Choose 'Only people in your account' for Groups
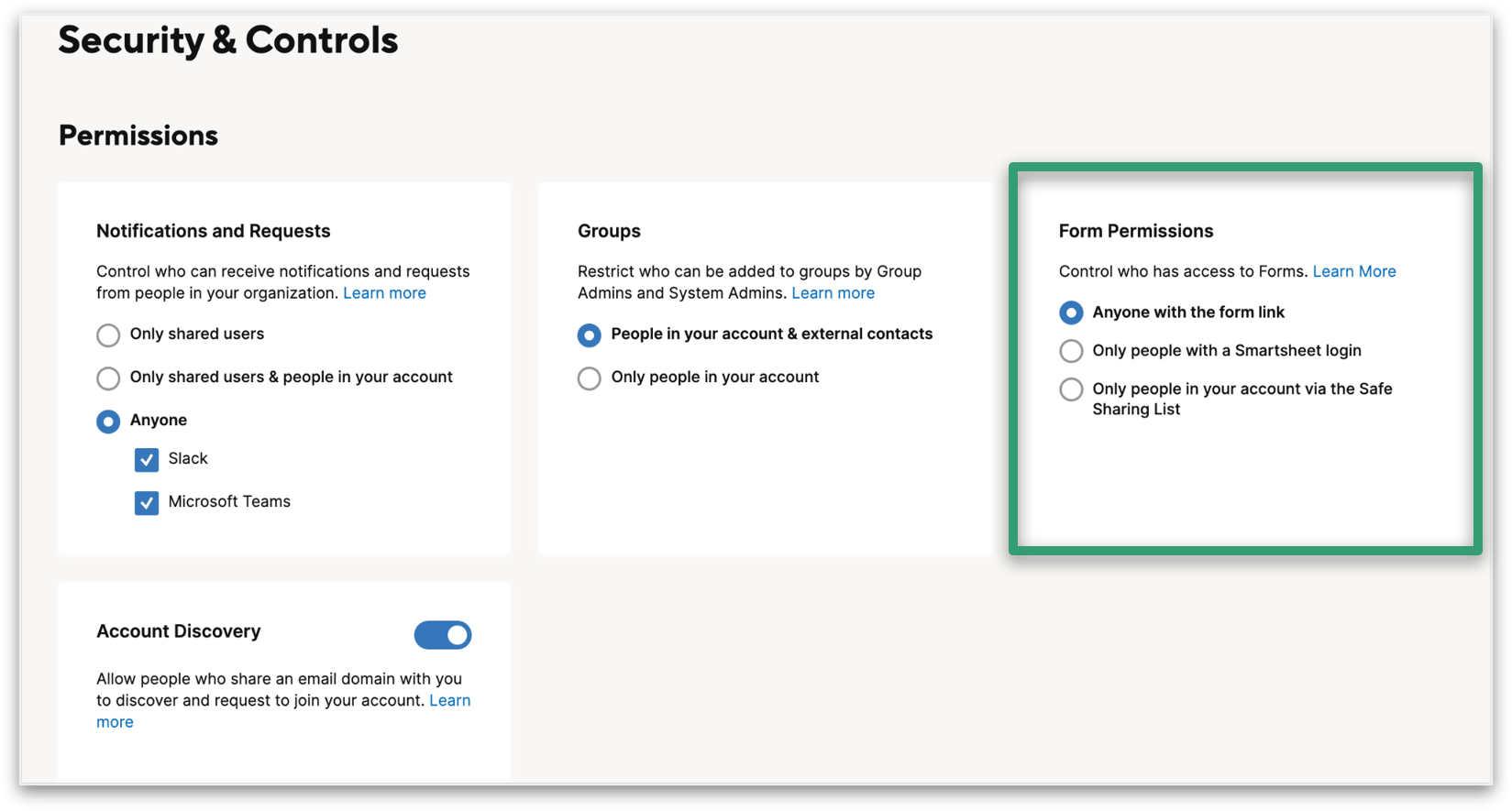This screenshot has height=811, width=1512. (590, 378)
